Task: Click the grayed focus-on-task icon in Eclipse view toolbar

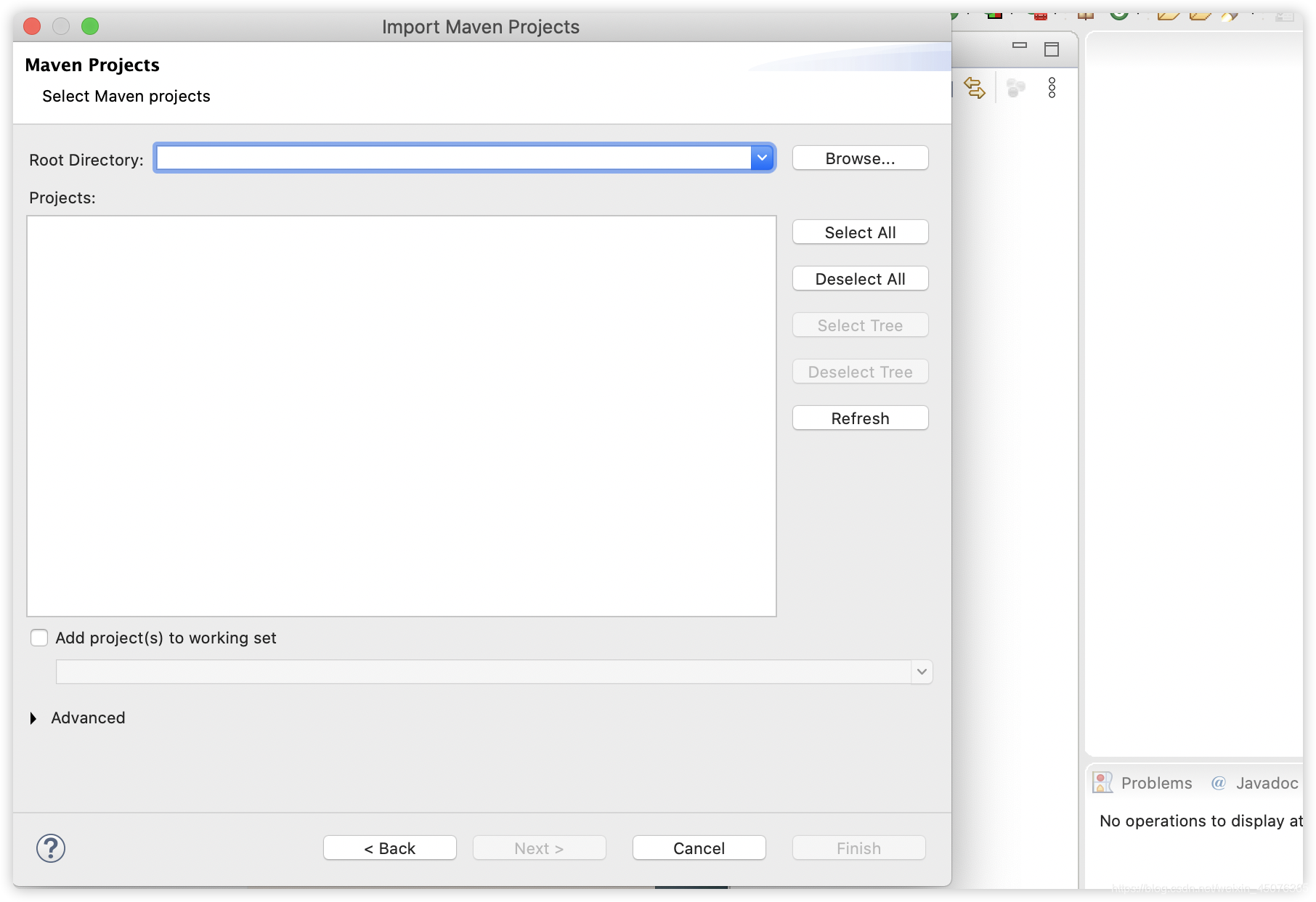Action: 1016,88
